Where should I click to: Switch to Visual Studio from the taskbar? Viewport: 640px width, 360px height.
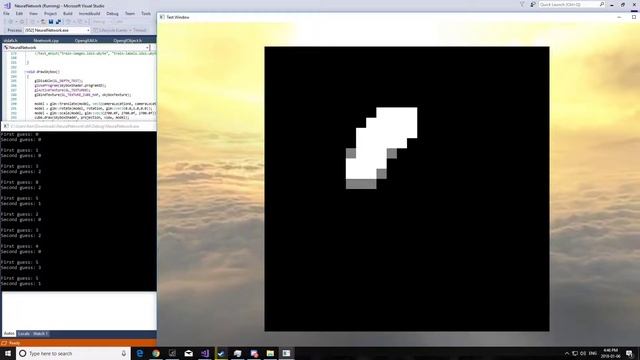[x=205, y=353]
